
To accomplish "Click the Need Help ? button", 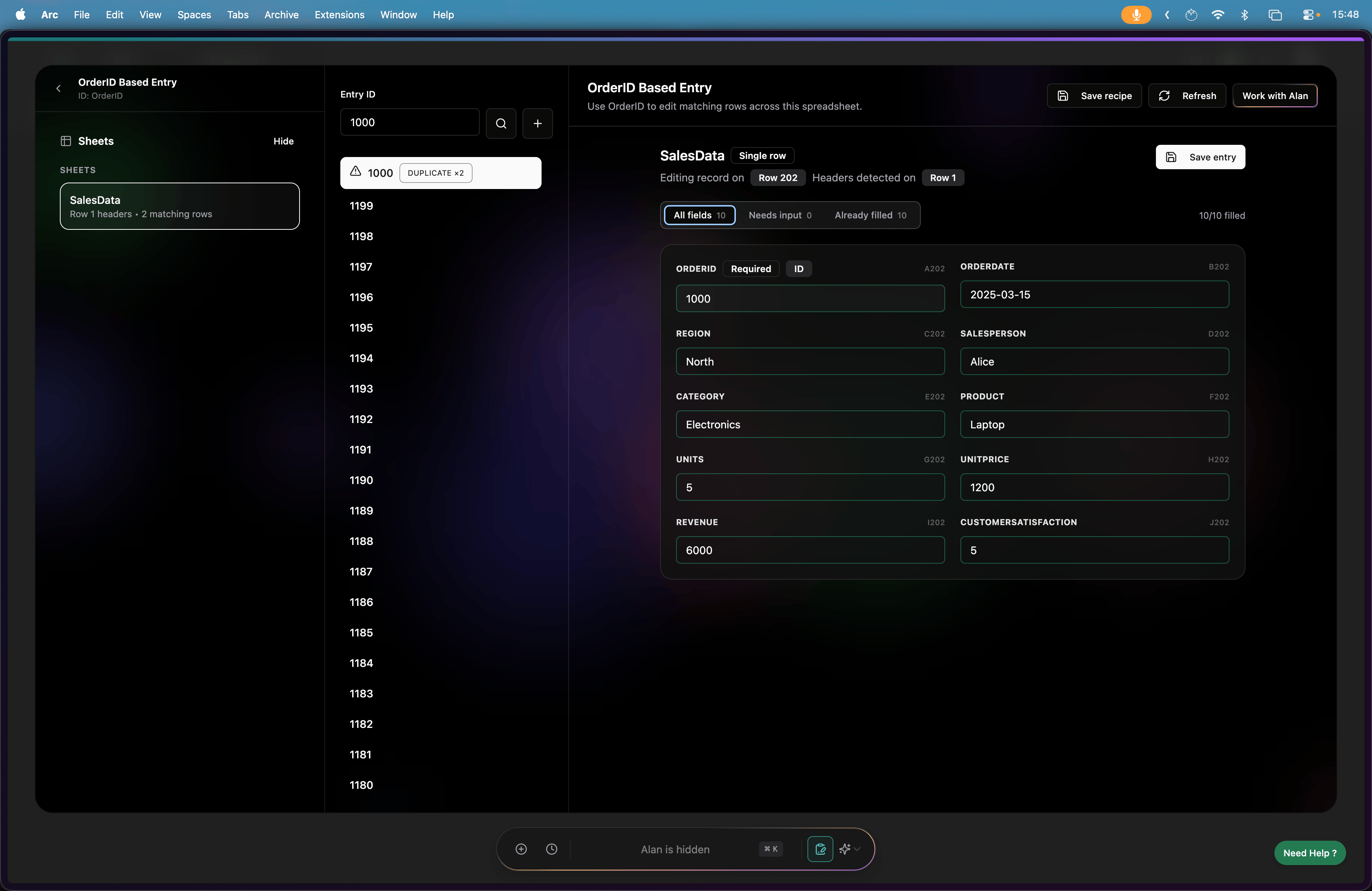I will [x=1310, y=853].
